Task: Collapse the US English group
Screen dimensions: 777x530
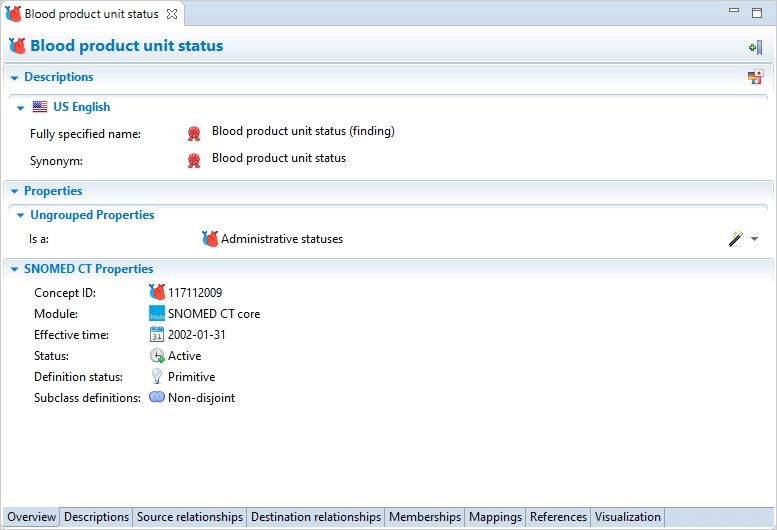Action: (x=20, y=107)
